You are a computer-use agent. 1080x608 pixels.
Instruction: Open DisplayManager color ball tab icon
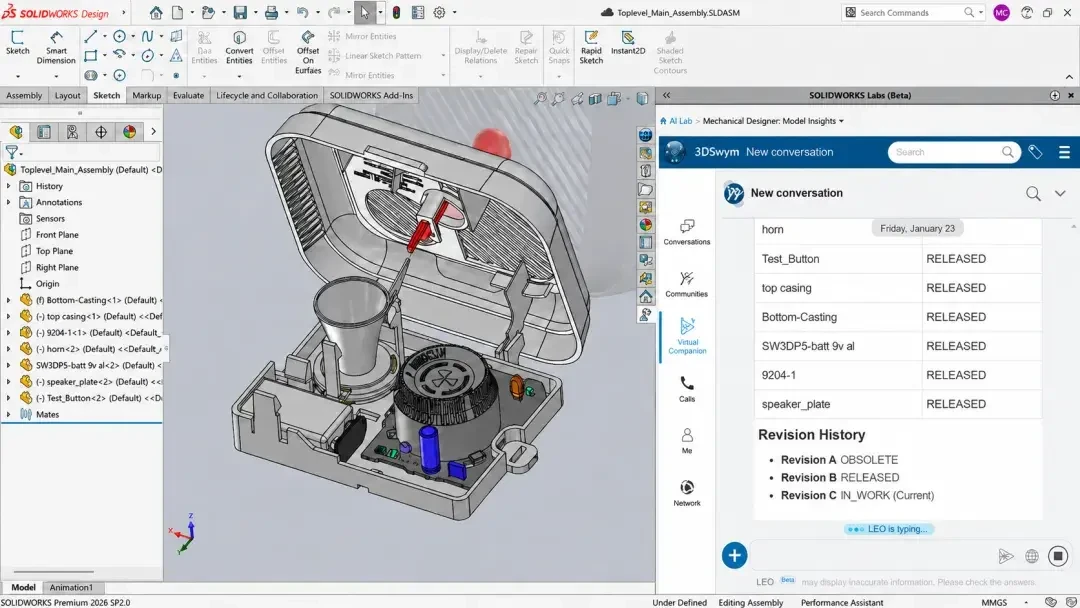[129, 132]
